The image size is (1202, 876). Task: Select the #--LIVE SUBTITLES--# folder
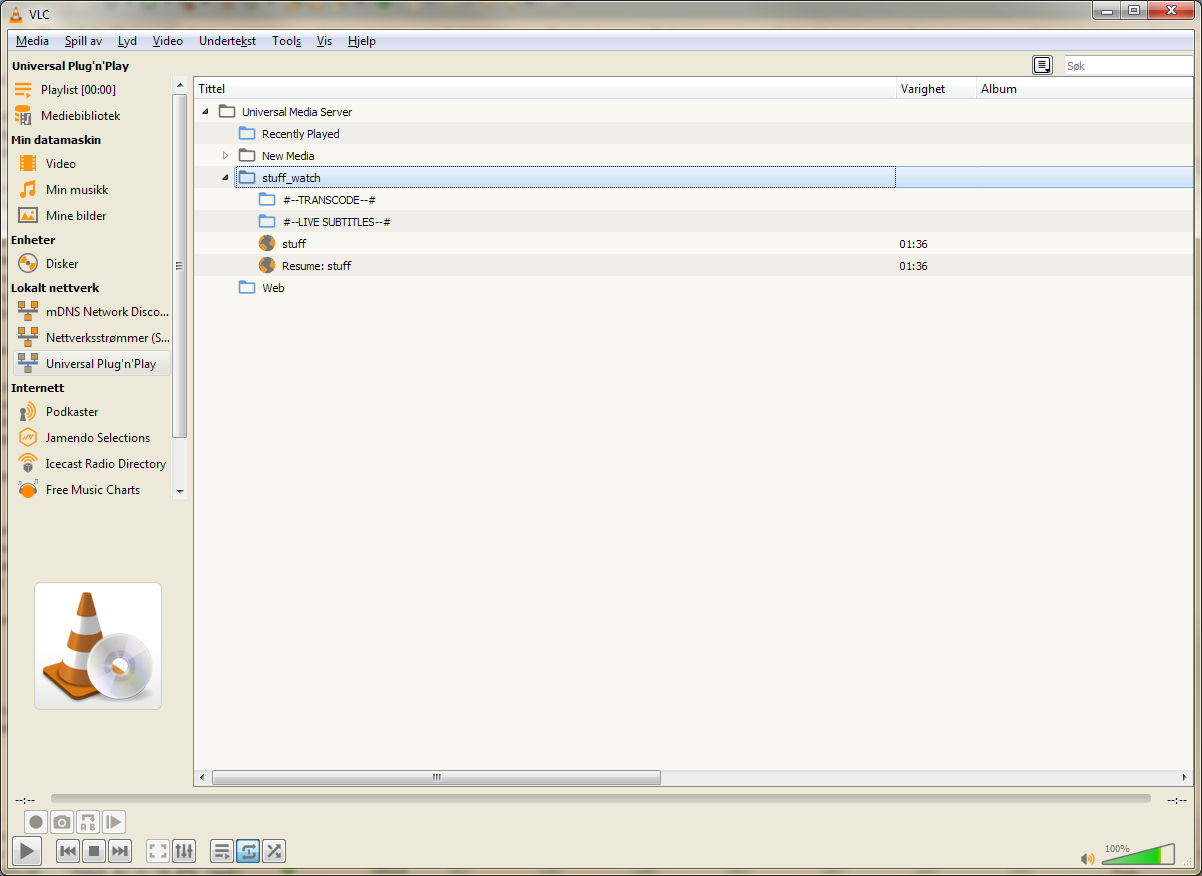point(336,222)
